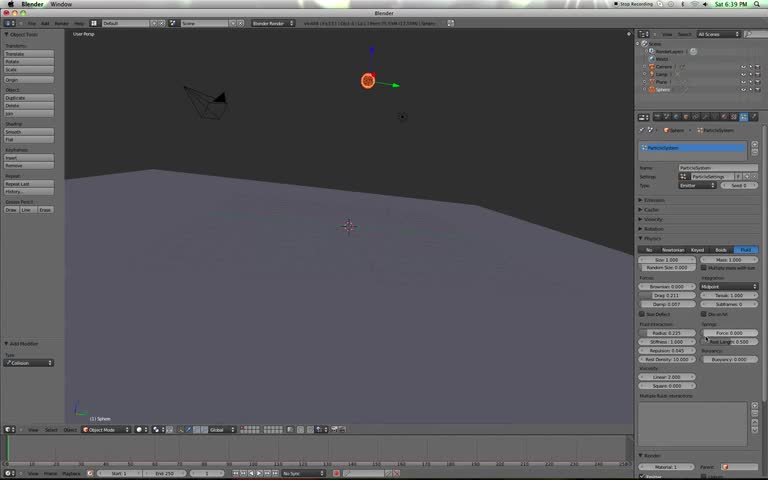Image resolution: width=768 pixels, height=480 pixels.
Task: Move fluid interaction target up
Action: click(754, 422)
